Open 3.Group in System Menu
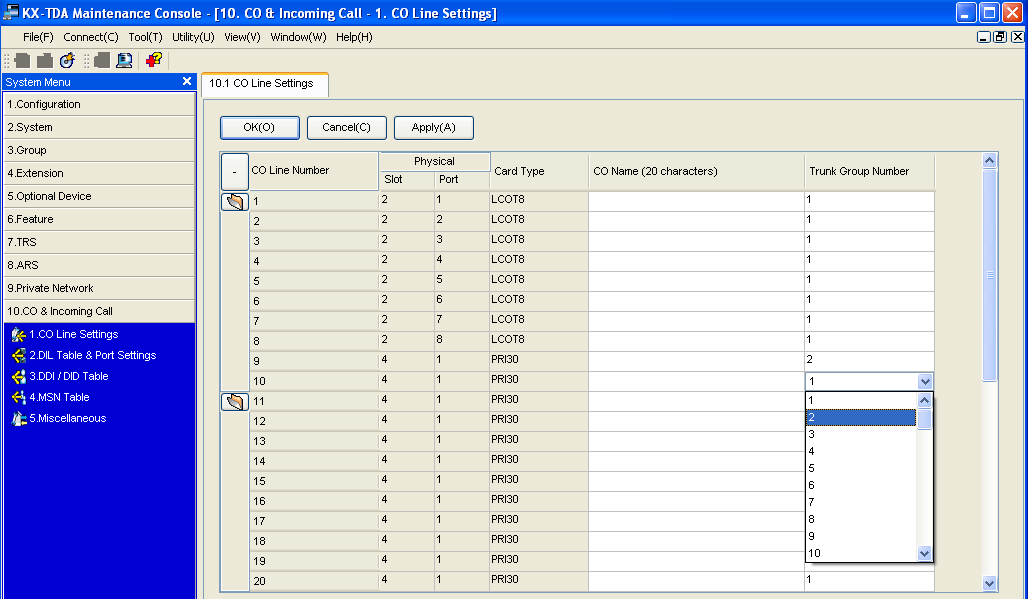The width and height of the screenshot is (1028, 599). tap(100, 150)
